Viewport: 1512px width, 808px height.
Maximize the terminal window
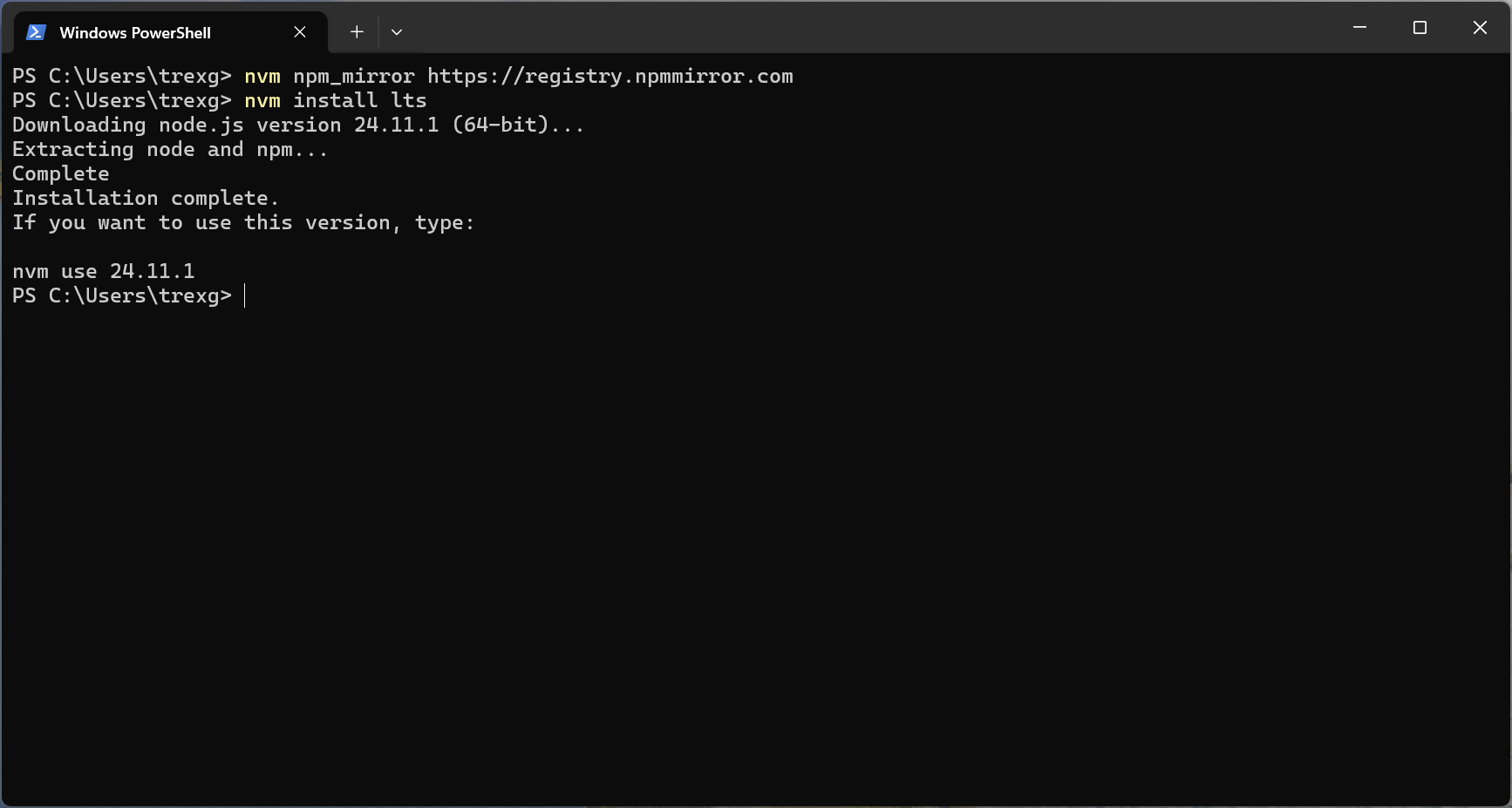tap(1420, 28)
